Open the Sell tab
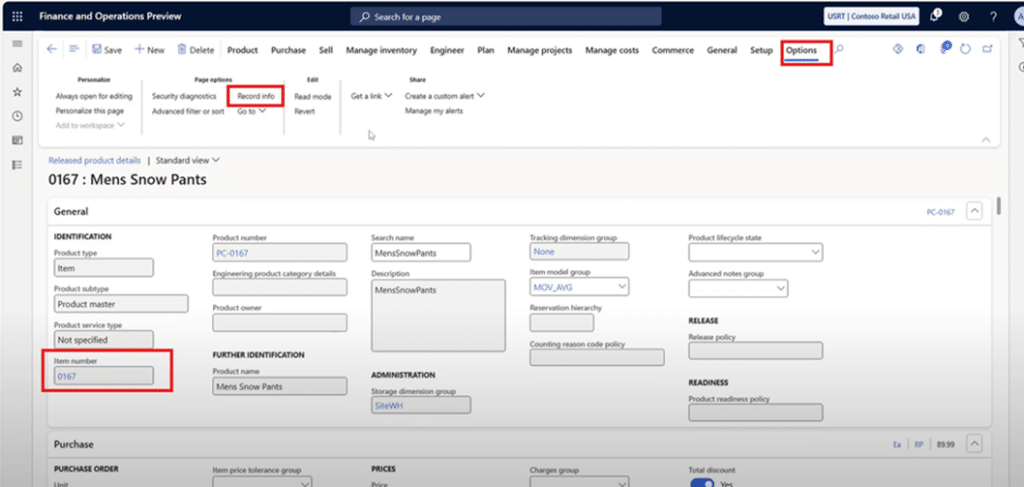 pos(326,50)
